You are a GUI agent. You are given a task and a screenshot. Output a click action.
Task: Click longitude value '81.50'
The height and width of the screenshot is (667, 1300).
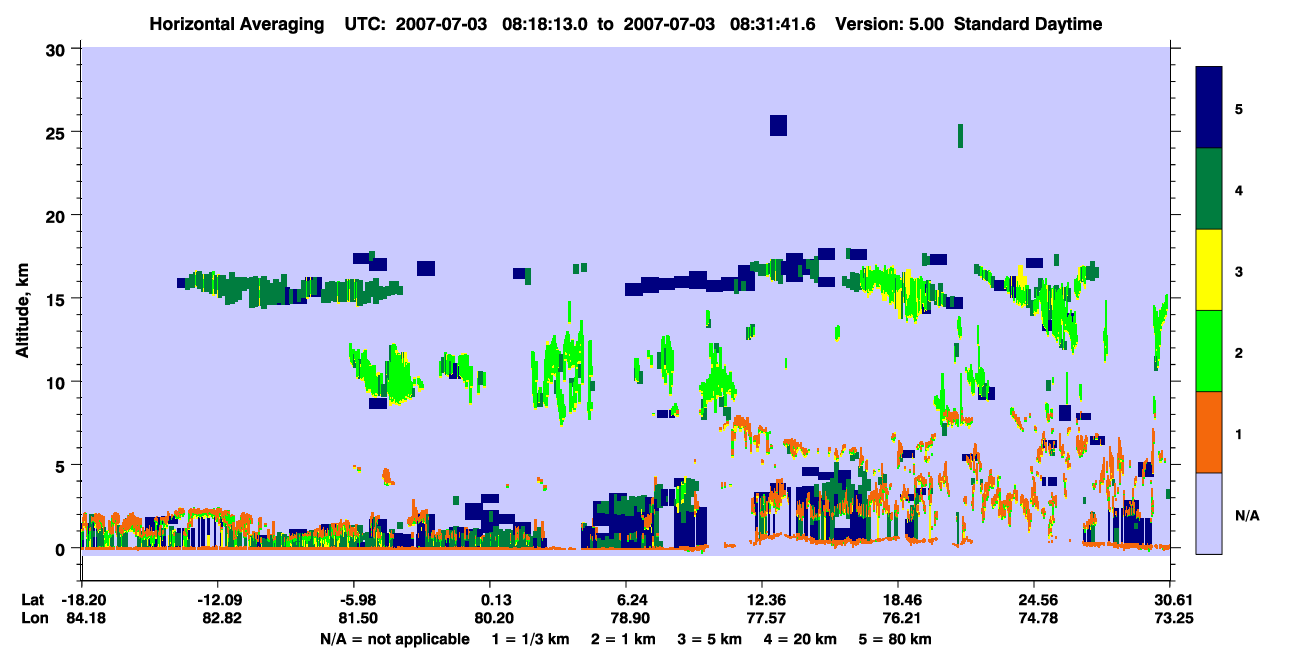(355, 619)
